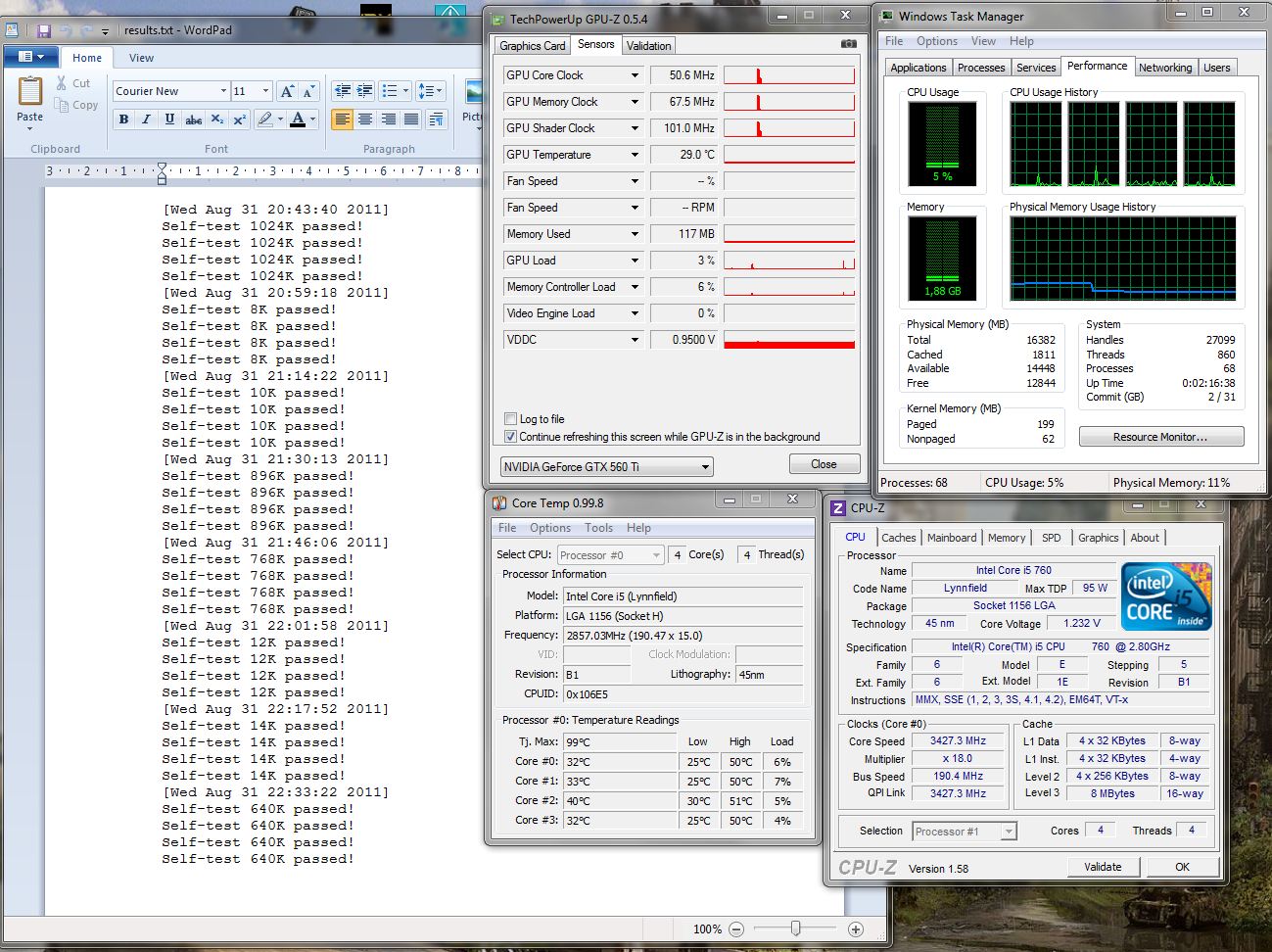Switch to Mainboard tab in CPU-Z
This screenshot has height=952, width=1272.
pos(952,538)
